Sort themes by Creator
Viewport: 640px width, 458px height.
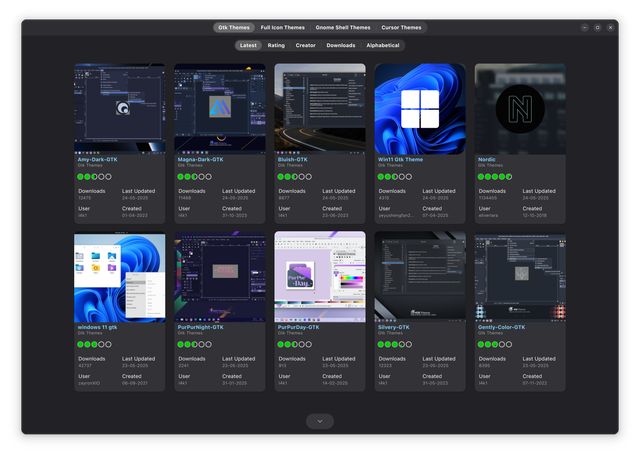(305, 45)
